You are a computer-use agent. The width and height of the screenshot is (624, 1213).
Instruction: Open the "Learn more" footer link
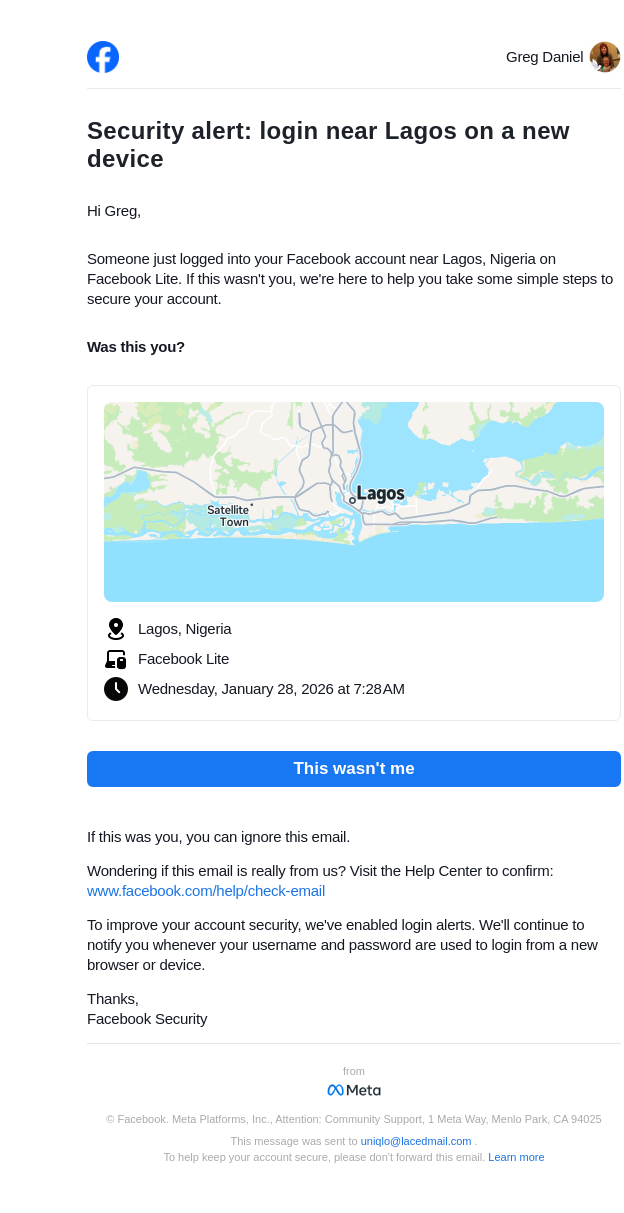(516, 1157)
